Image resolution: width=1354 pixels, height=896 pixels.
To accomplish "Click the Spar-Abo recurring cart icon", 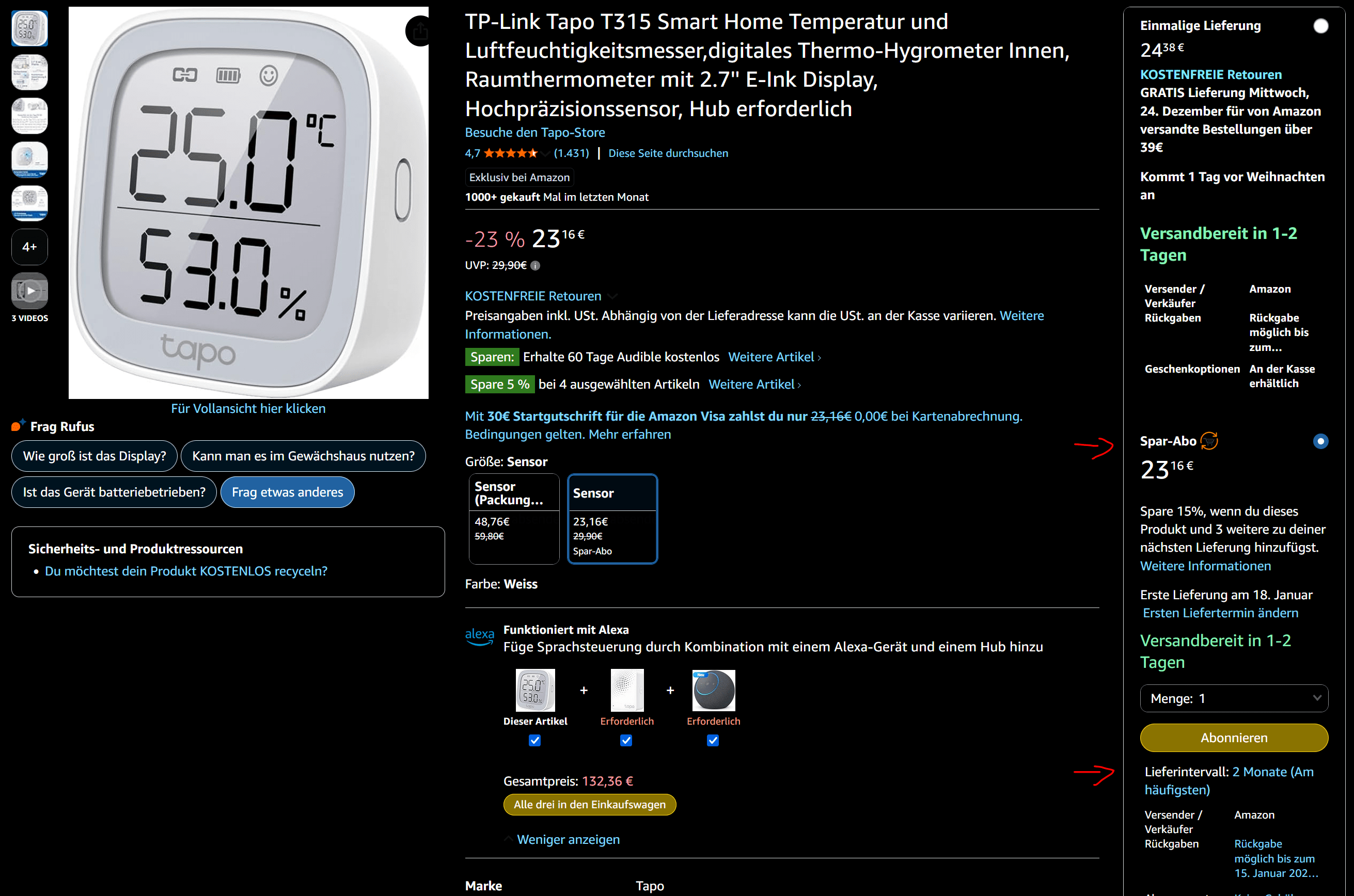I will [x=1209, y=441].
